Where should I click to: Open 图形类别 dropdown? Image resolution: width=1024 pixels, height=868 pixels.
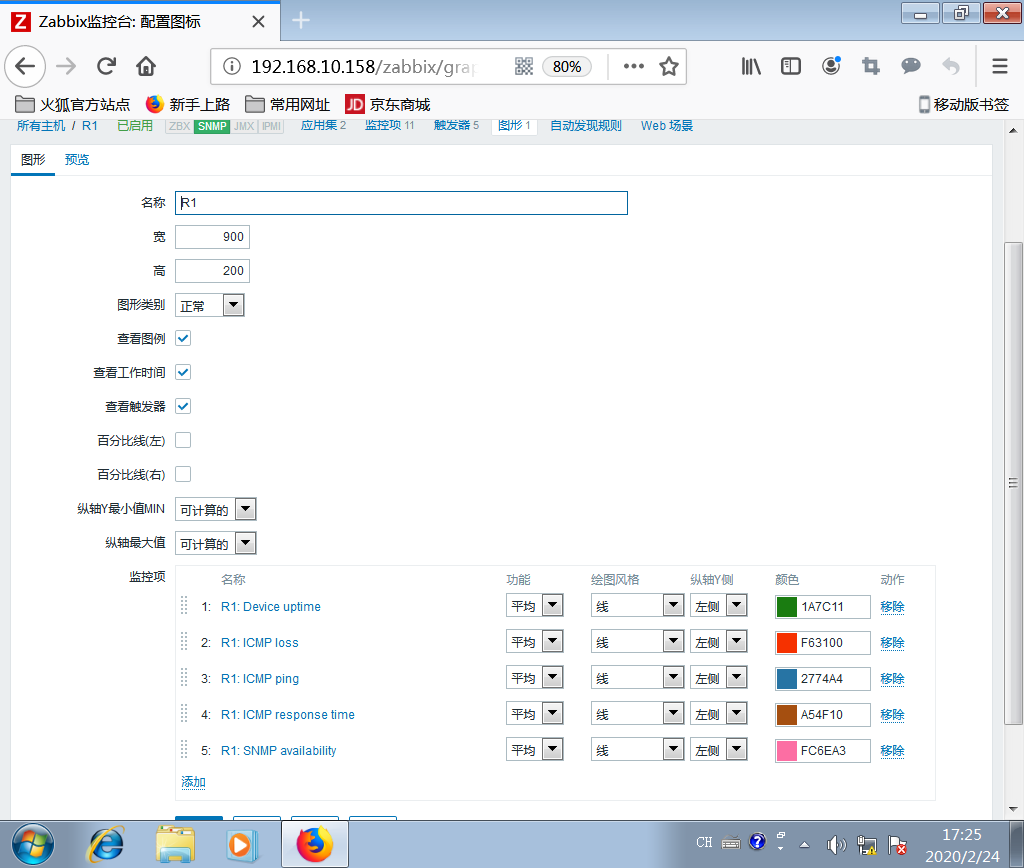(210, 305)
